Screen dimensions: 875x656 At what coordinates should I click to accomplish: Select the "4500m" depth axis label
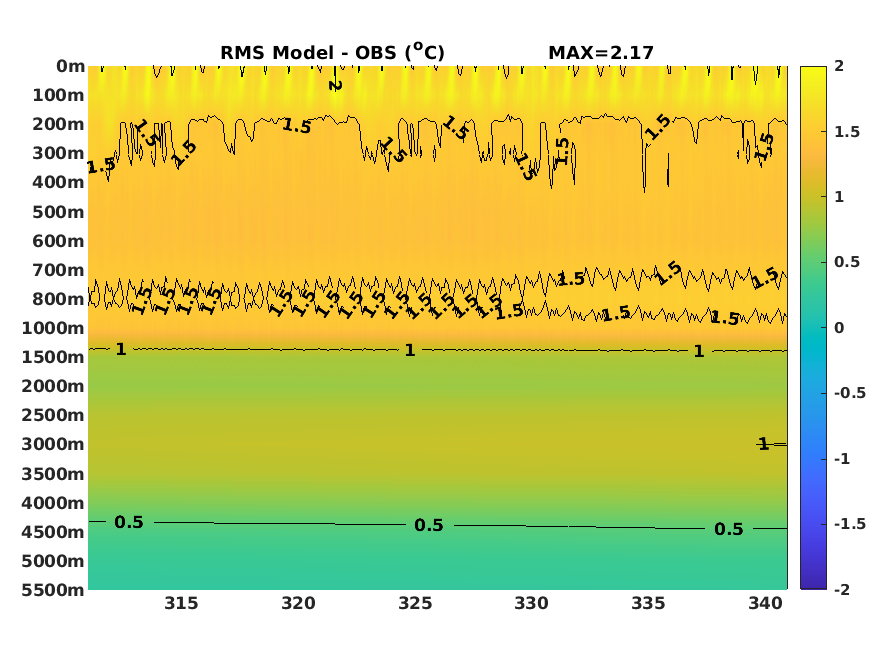point(53,532)
